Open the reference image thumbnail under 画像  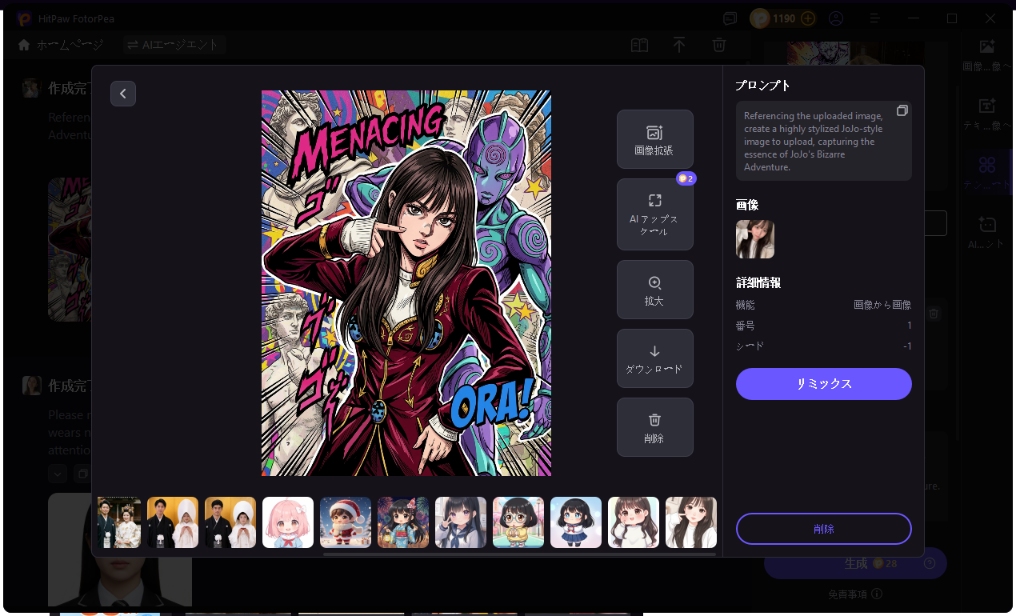pyautogui.click(x=755, y=239)
